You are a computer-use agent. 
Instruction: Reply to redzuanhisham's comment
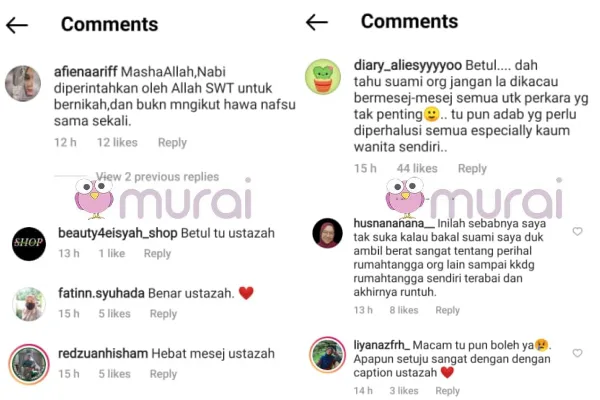coord(163,374)
